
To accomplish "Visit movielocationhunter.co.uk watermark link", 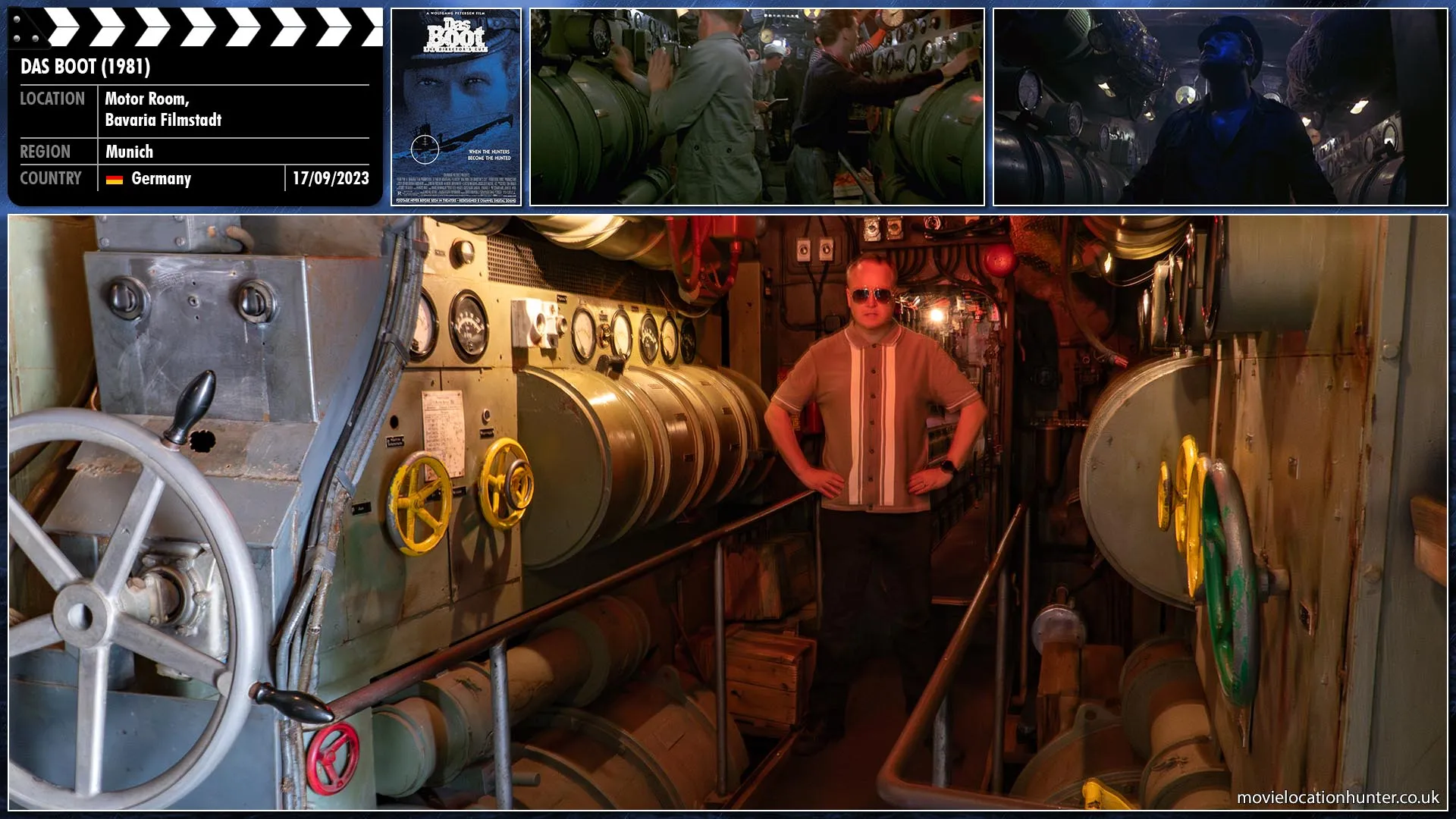I will (1338, 797).
